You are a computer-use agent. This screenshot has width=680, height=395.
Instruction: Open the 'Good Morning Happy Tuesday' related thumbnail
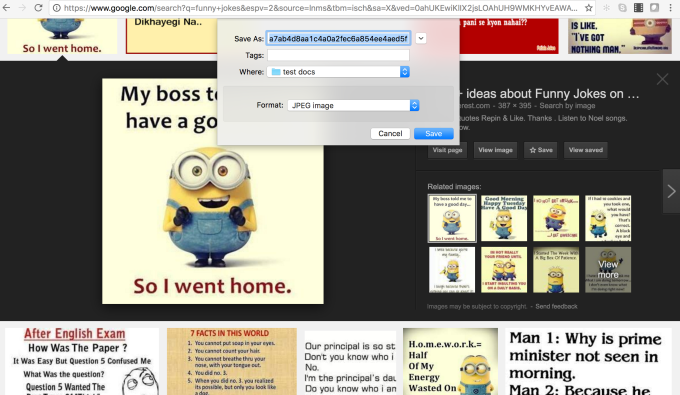pos(504,218)
